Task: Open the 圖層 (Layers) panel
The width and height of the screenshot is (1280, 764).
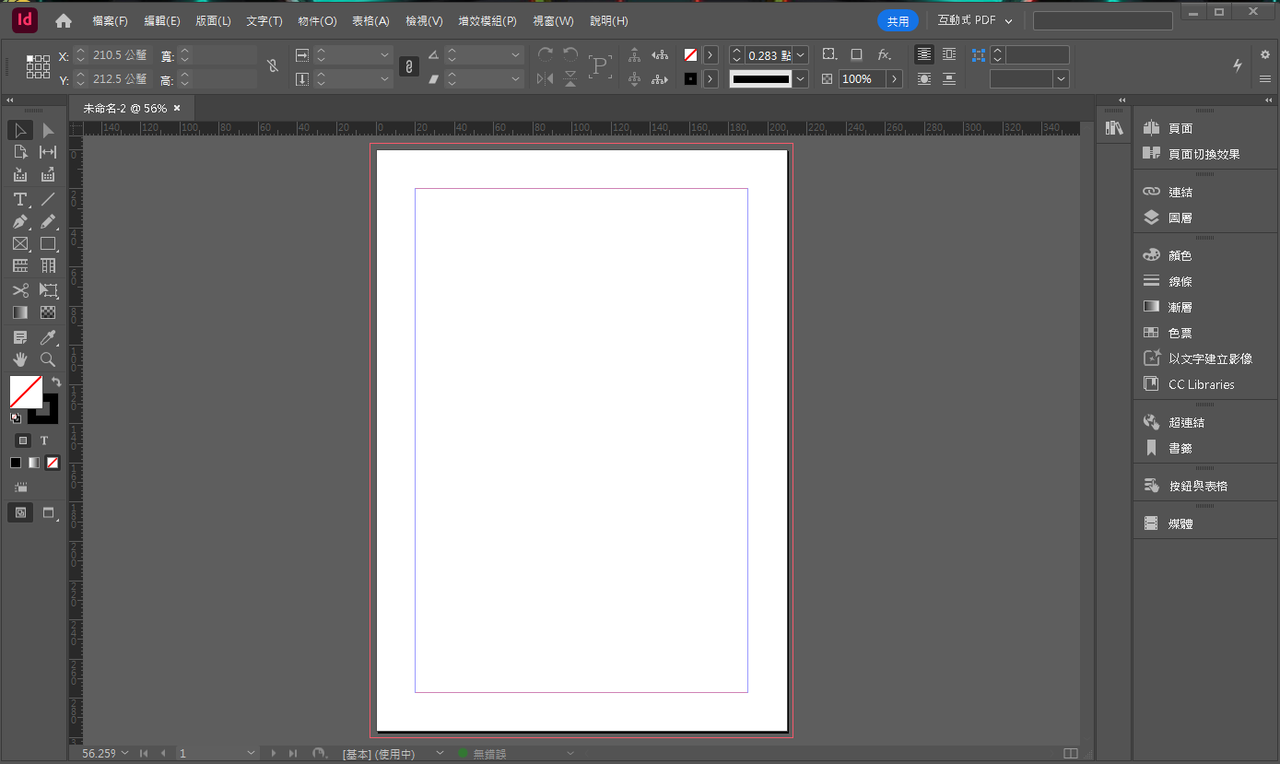Action: [1180, 217]
